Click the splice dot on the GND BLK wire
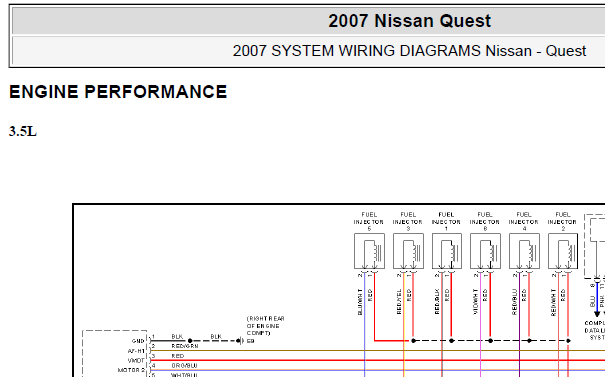605x377 pixels. (x=190, y=341)
